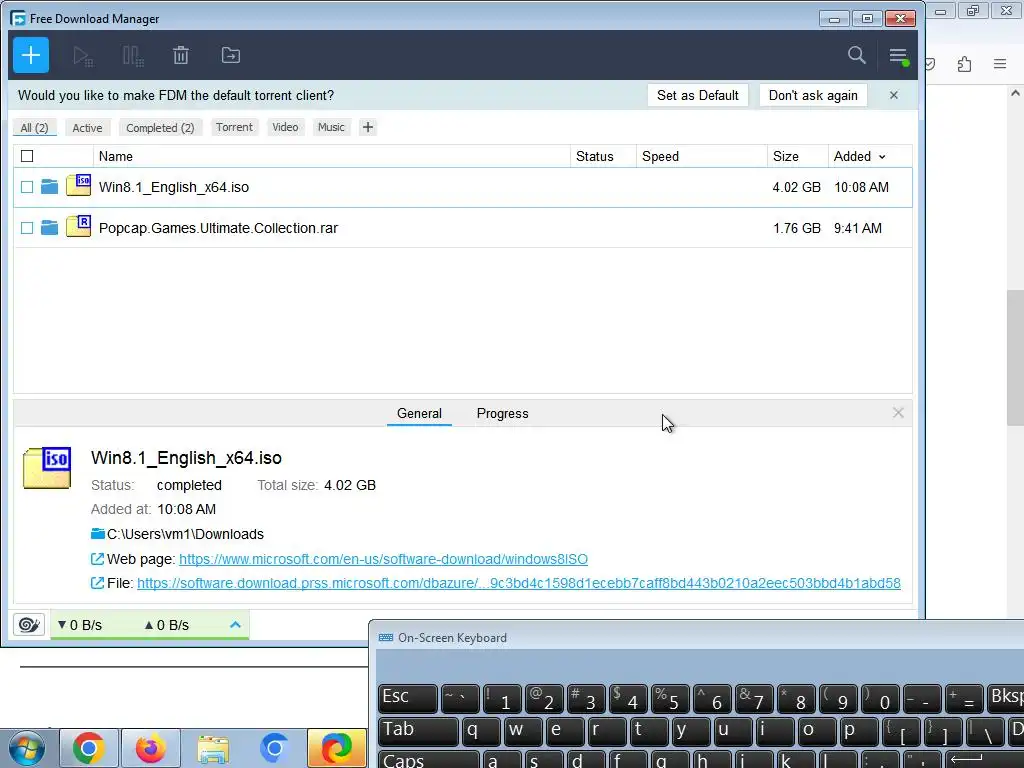
Task: Click Tab key on On-Screen Keyboard
Action: point(418,731)
